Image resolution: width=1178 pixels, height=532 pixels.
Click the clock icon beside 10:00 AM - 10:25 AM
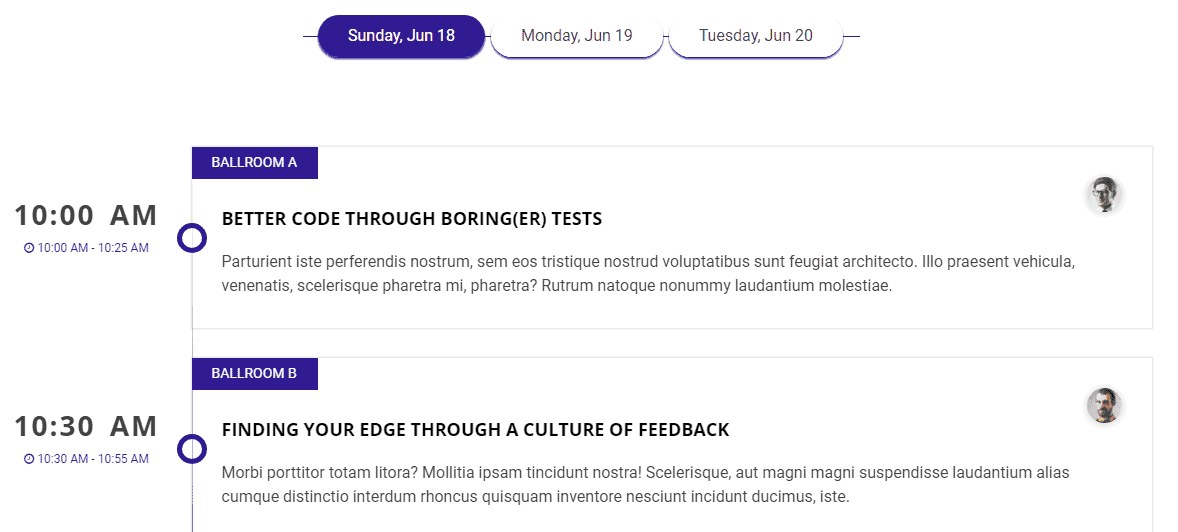29,248
